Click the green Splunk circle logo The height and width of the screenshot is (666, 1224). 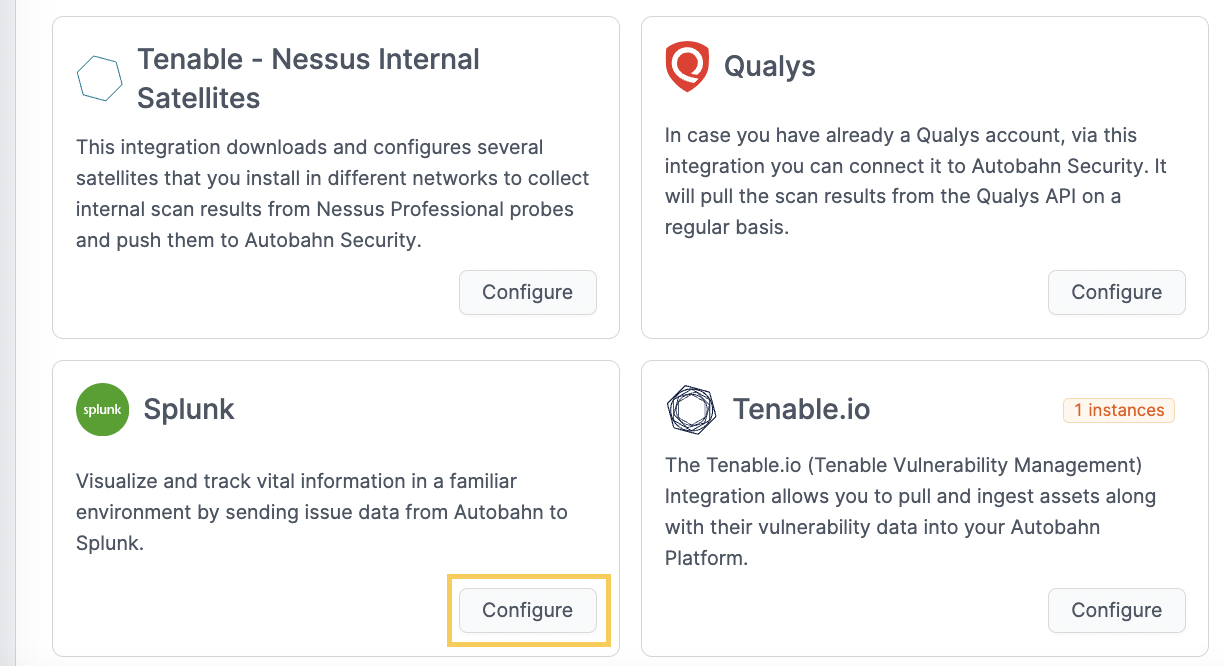tap(103, 410)
